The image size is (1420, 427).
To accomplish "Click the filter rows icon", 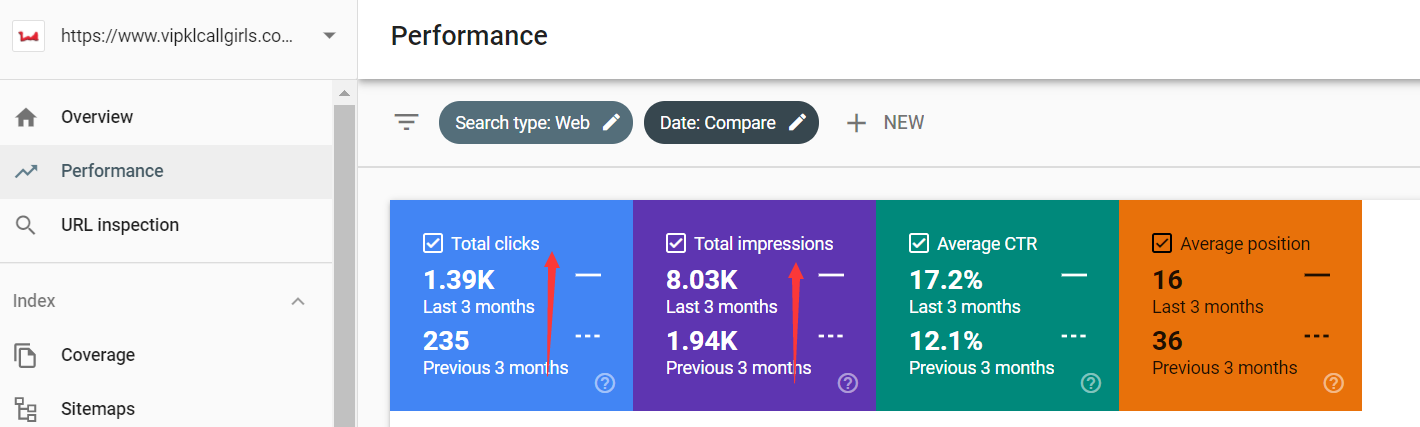I will coord(406,122).
